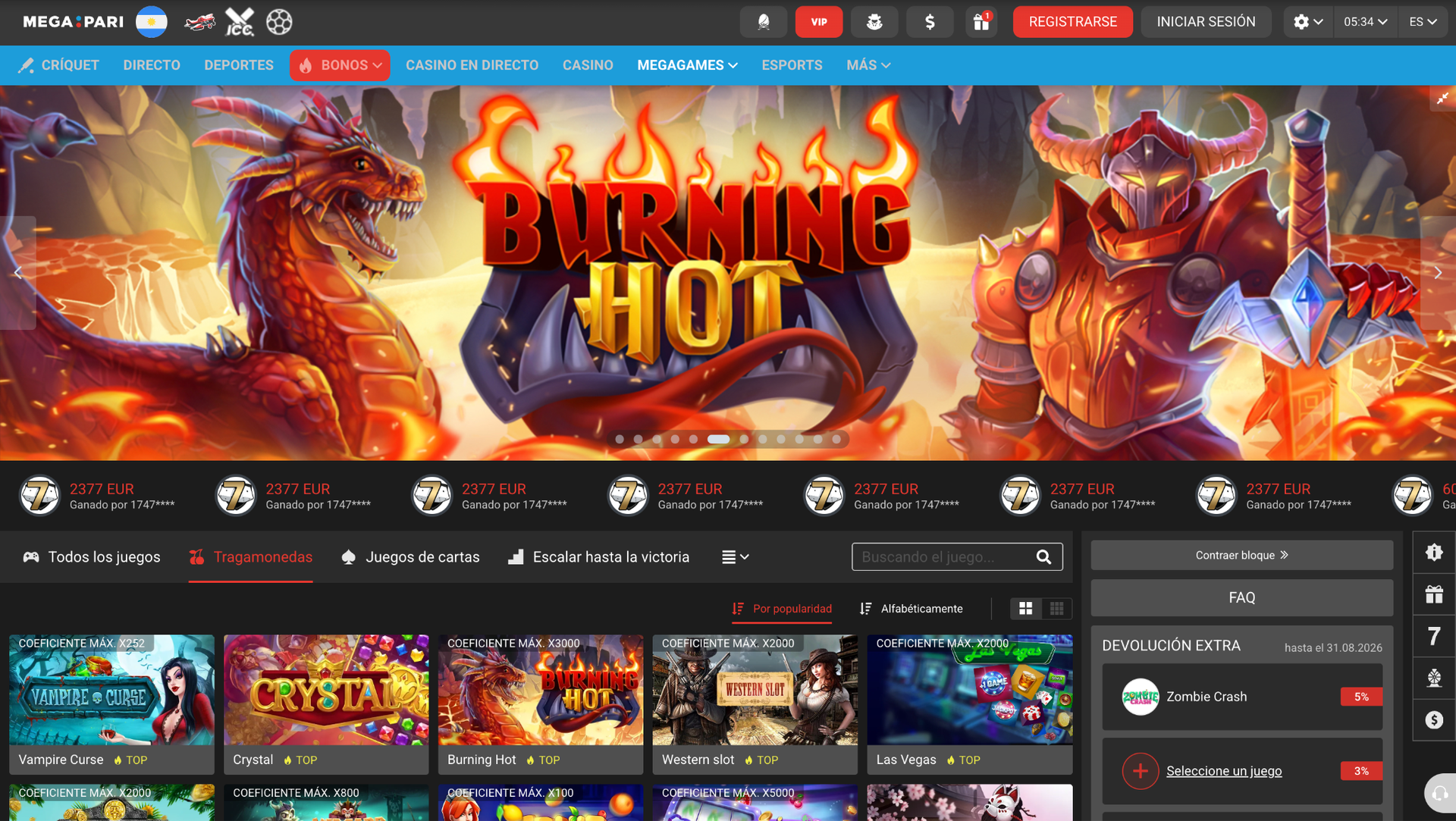Expand the MÁS menu
The width and height of the screenshot is (1456, 821).
(868, 65)
